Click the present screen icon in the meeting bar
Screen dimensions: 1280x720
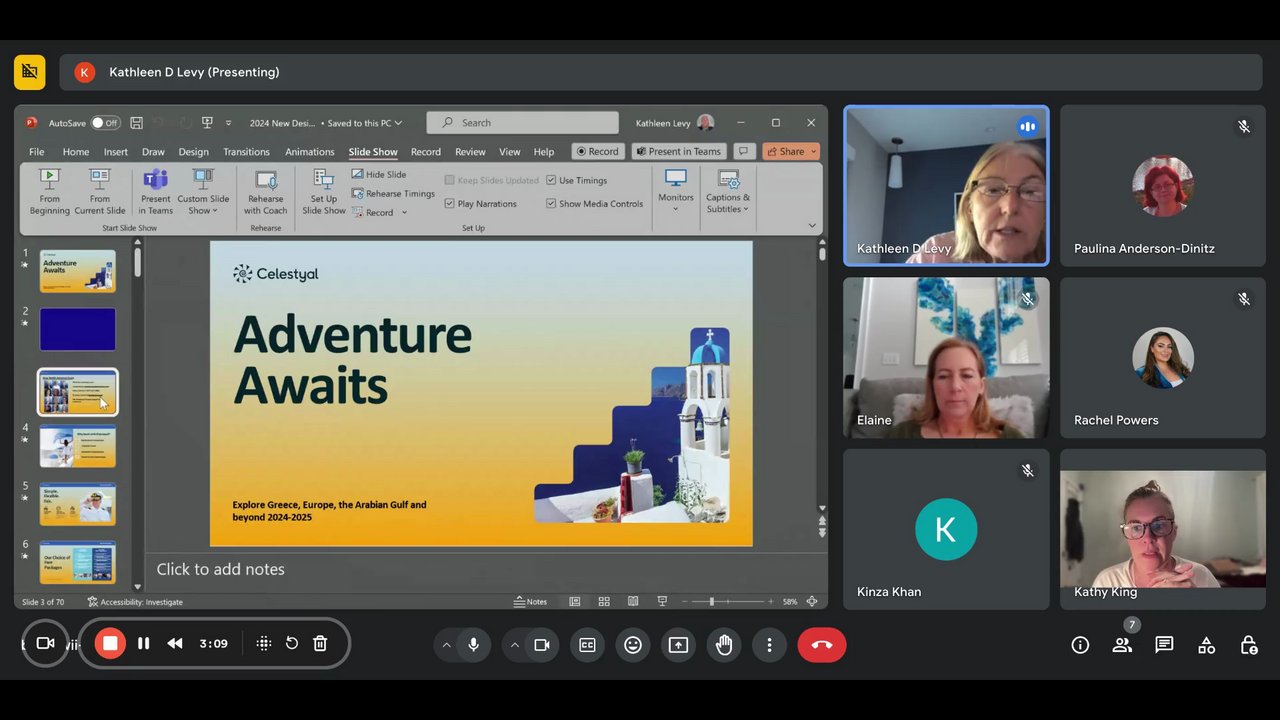pos(678,645)
